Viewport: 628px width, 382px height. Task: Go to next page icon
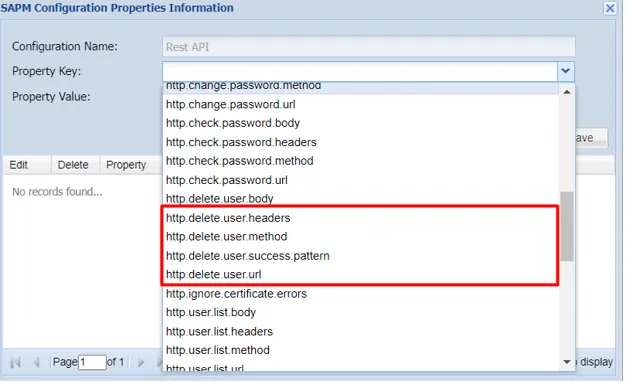click(x=141, y=362)
